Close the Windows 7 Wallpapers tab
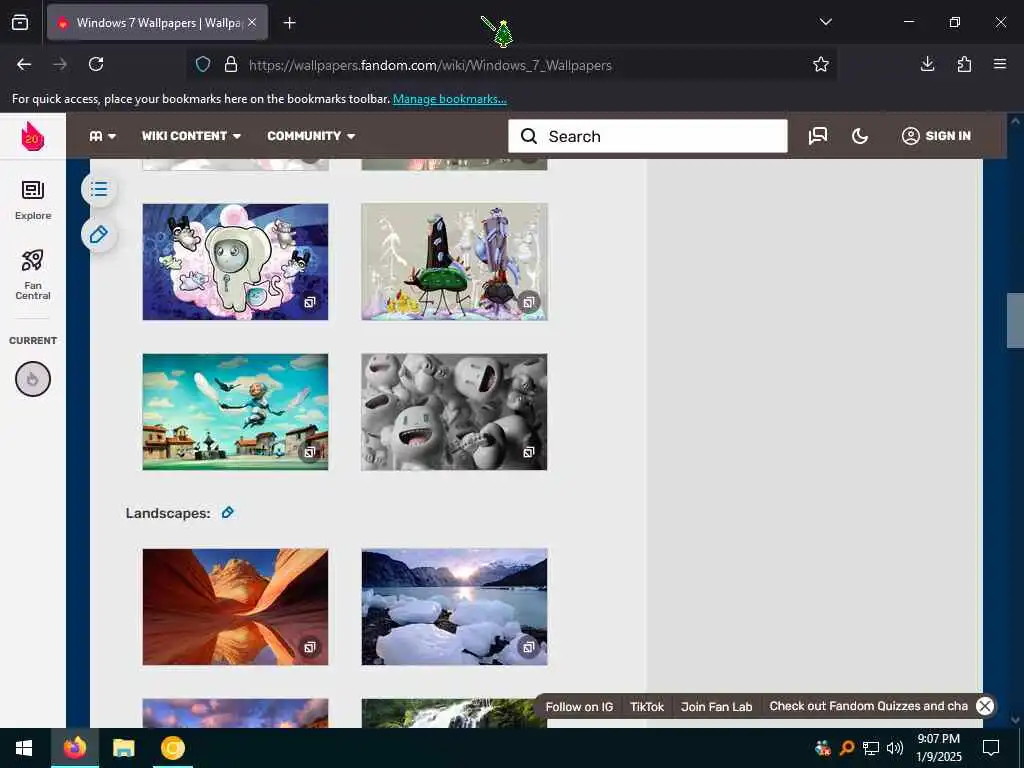Image resolution: width=1024 pixels, height=768 pixels. (252, 22)
